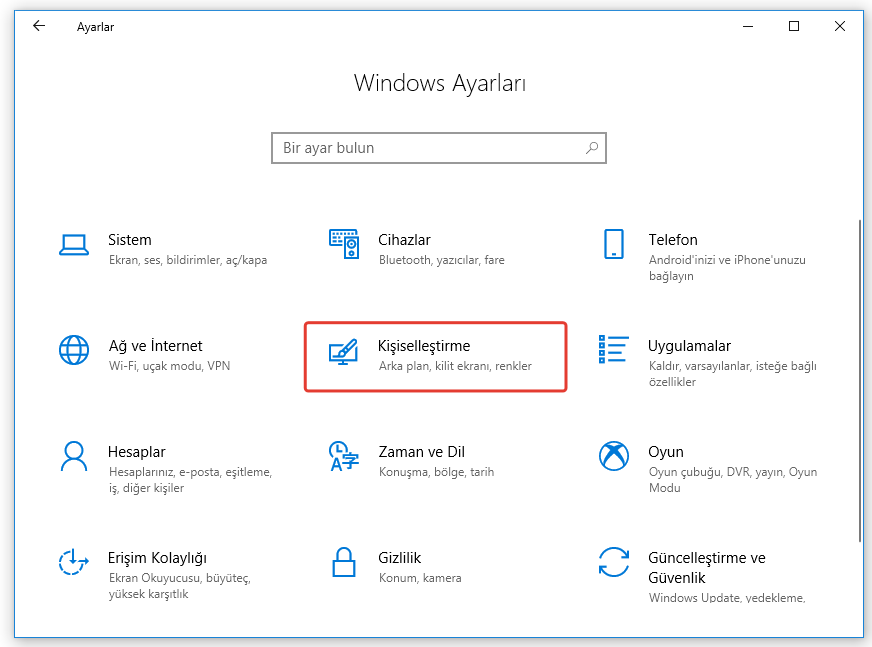Click the Uygulamalar list icon
872x647 pixels.
(613, 350)
